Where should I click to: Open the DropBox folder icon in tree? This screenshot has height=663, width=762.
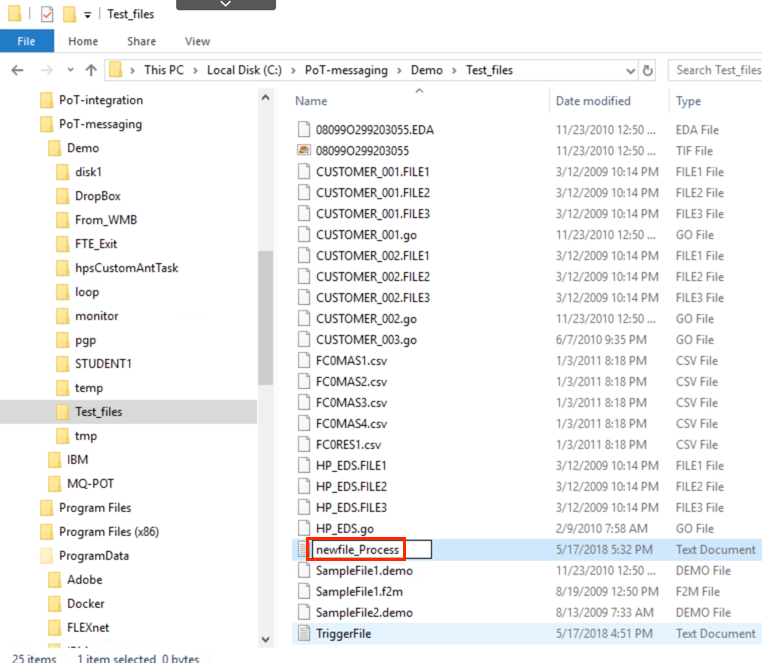(62, 196)
